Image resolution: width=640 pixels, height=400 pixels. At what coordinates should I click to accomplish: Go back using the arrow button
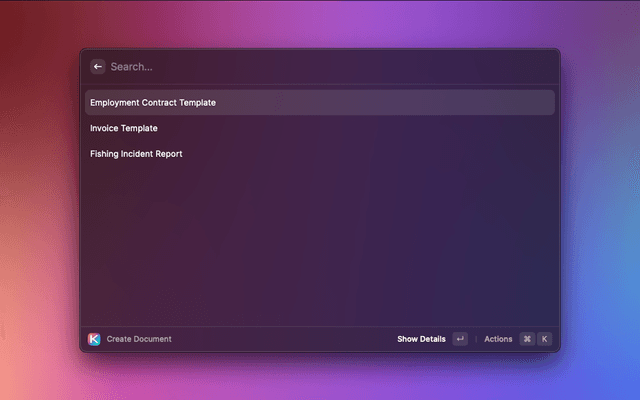[98, 67]
